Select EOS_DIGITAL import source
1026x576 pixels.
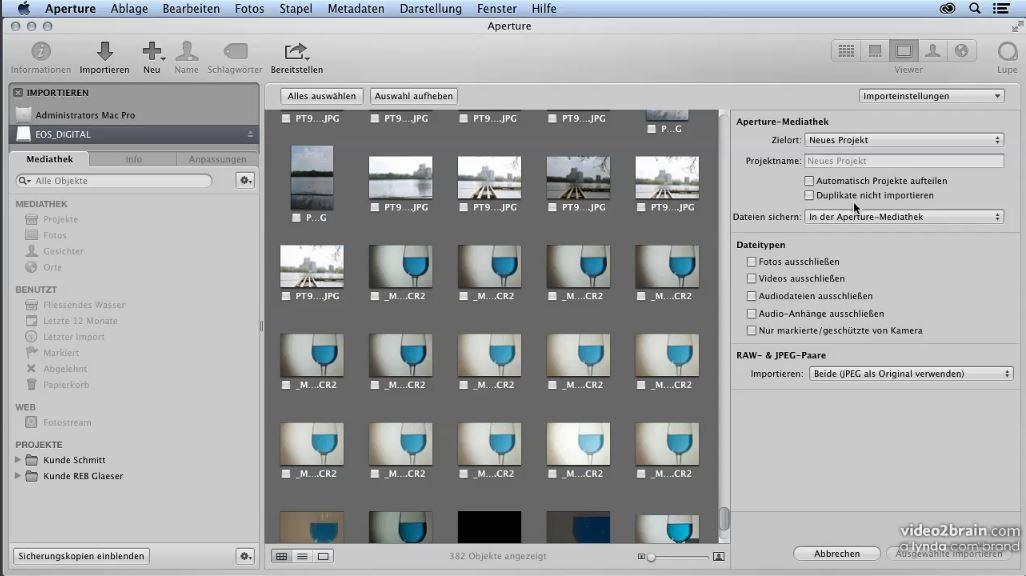tap(134, 134)
